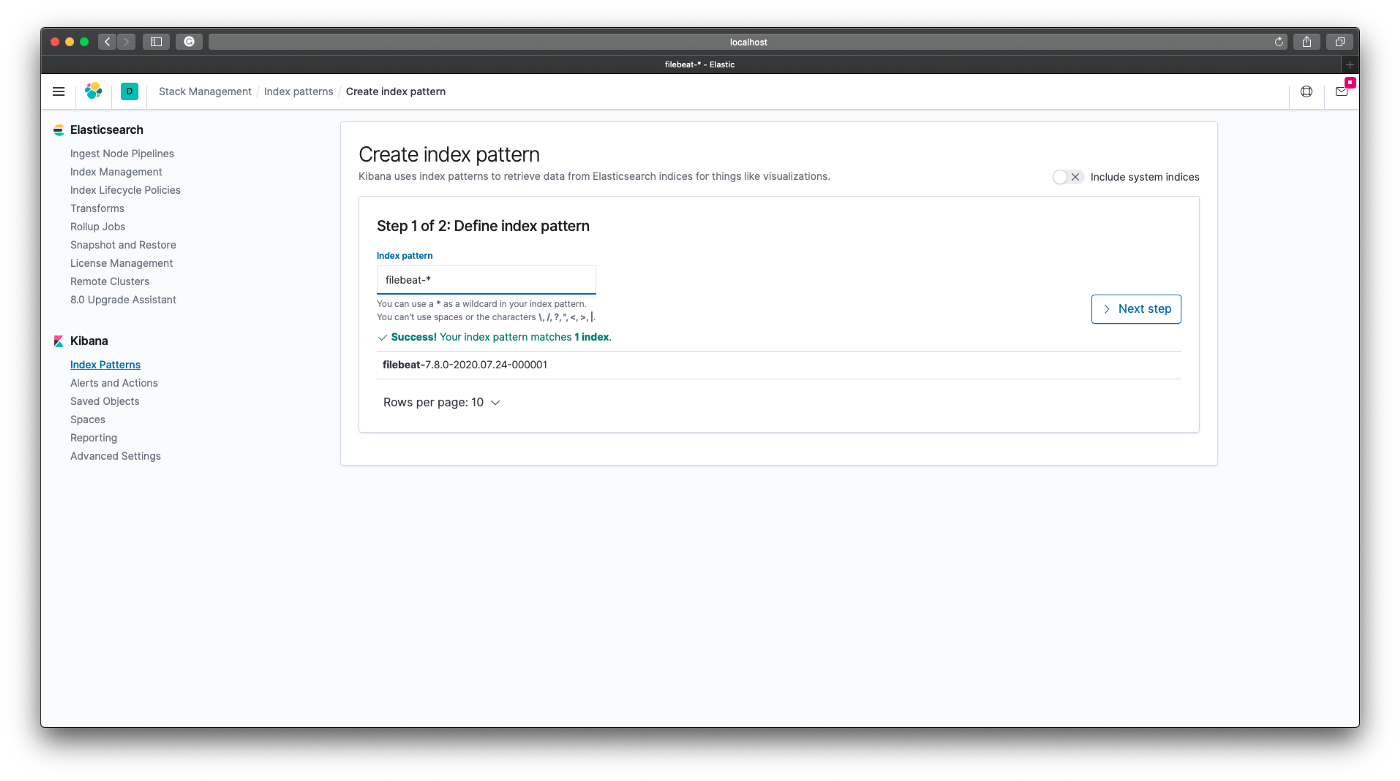The height and width of the screenshot is (781, 1400).
Task: Open the Rows per page dropdown
Action: point(442,401)
